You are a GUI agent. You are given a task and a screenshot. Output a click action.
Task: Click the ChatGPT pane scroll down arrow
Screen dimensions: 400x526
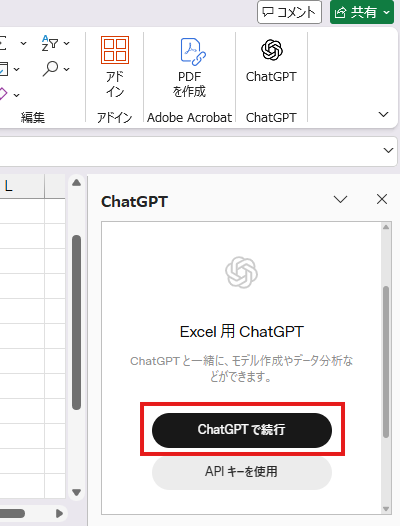coord(386,509)
